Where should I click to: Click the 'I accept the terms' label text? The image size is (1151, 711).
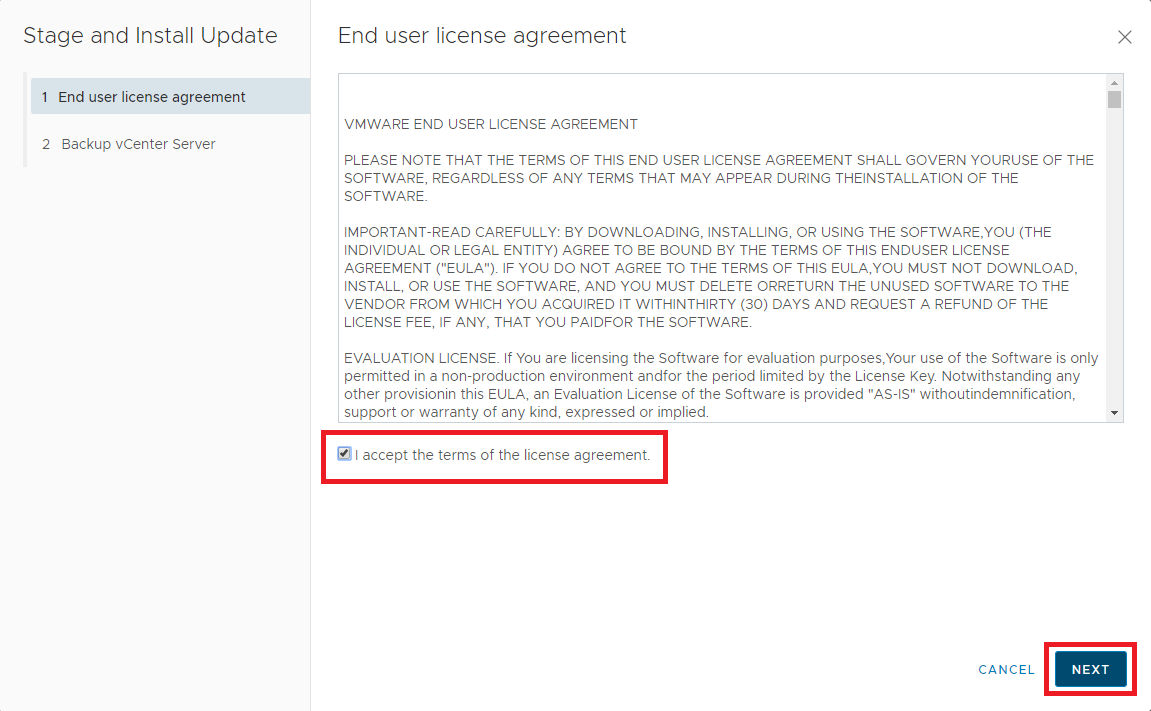pos(502,455)
